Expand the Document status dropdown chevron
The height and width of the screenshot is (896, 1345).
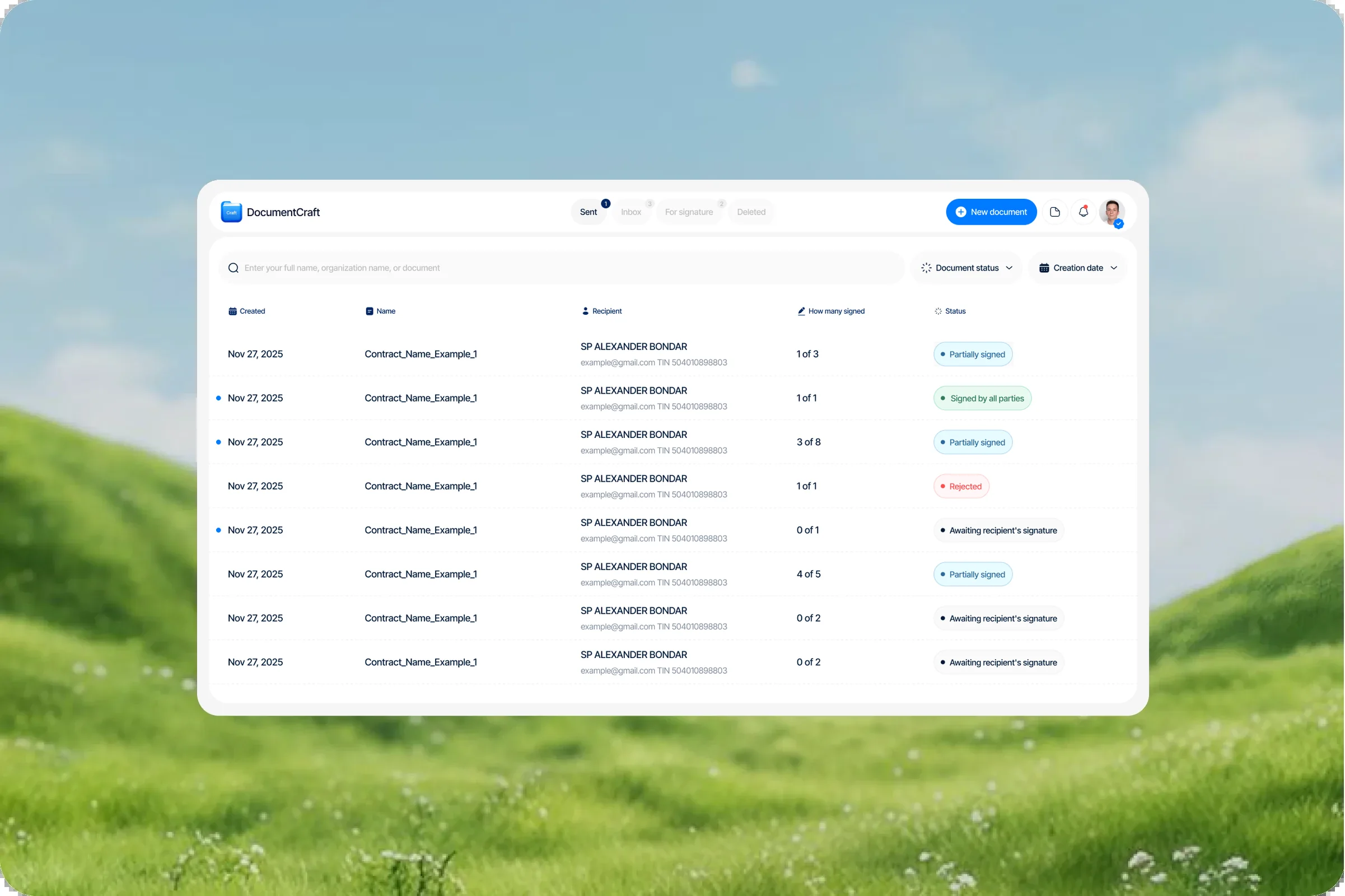click(x=1009, y=268)
